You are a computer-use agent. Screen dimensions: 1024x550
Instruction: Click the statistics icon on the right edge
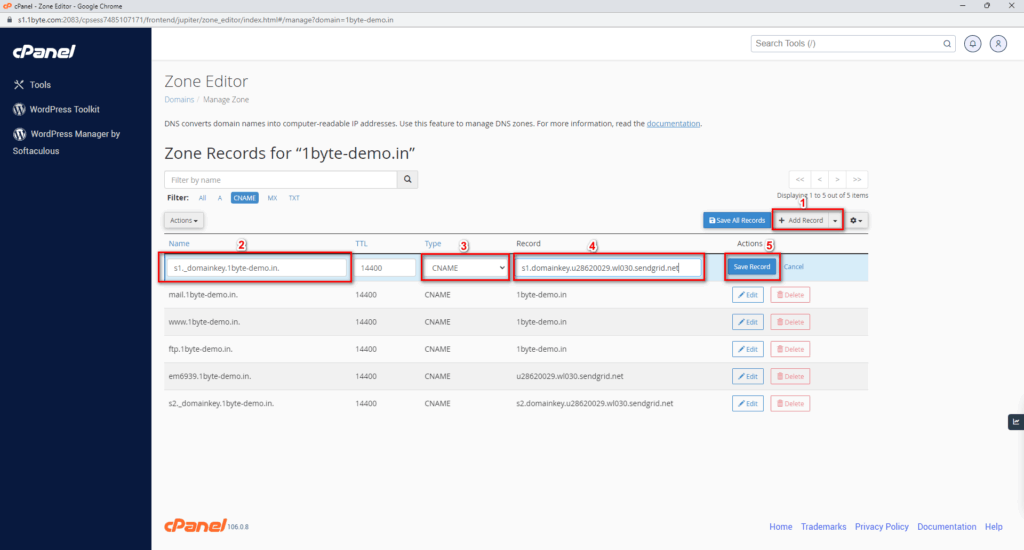[1016, 422]
